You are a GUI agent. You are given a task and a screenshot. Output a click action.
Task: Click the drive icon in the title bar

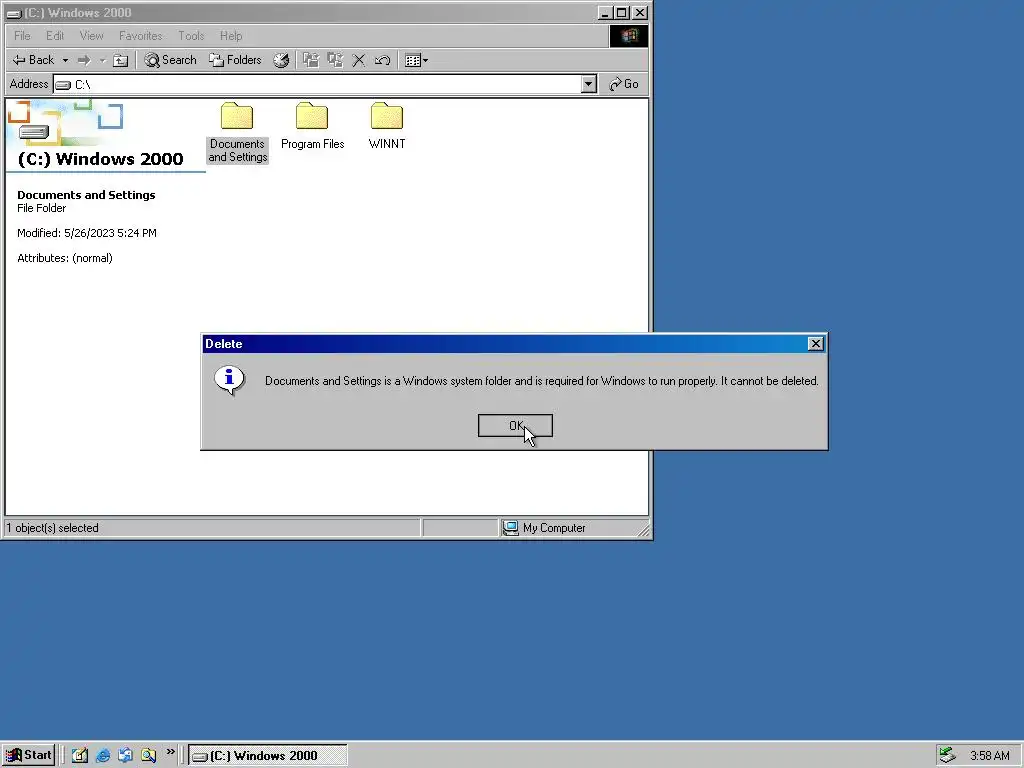click(13, 13)
